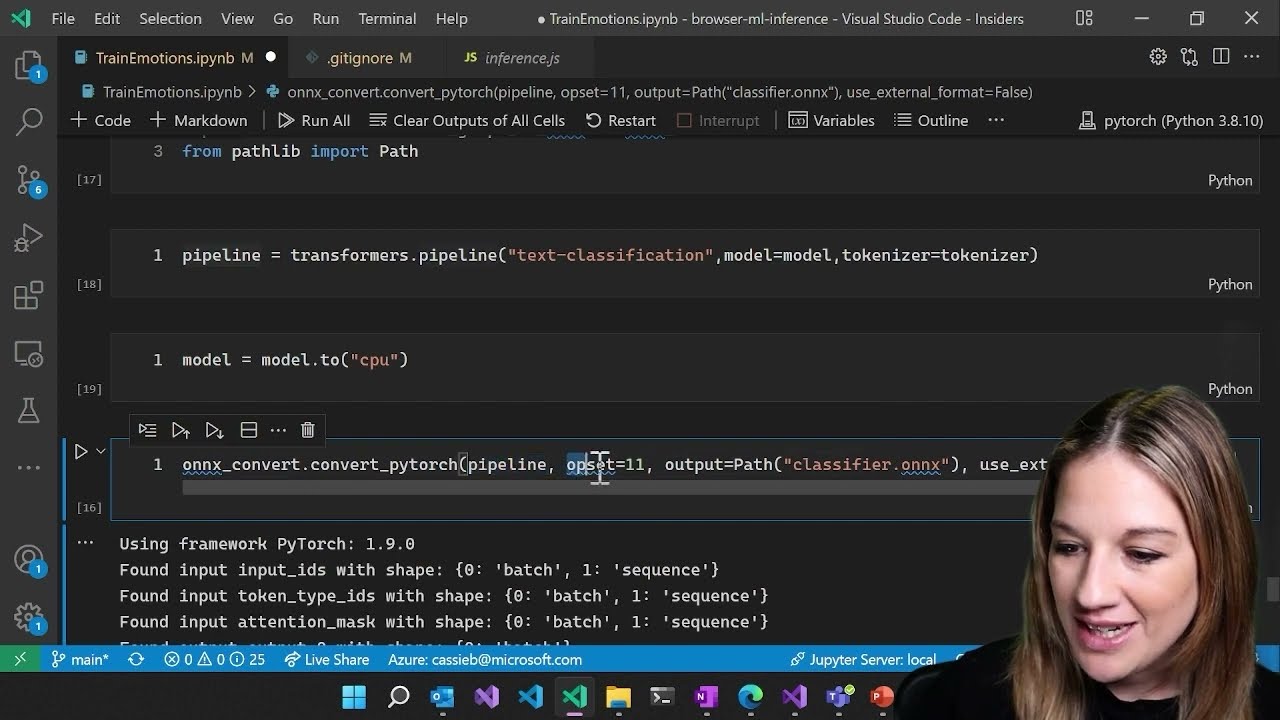Open the Run and Debug view

pos(29,238)
